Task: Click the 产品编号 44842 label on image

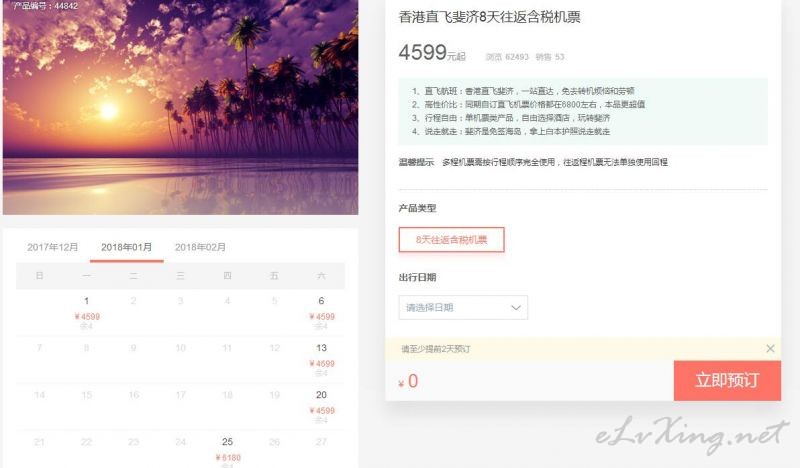Action: [45, 6]
